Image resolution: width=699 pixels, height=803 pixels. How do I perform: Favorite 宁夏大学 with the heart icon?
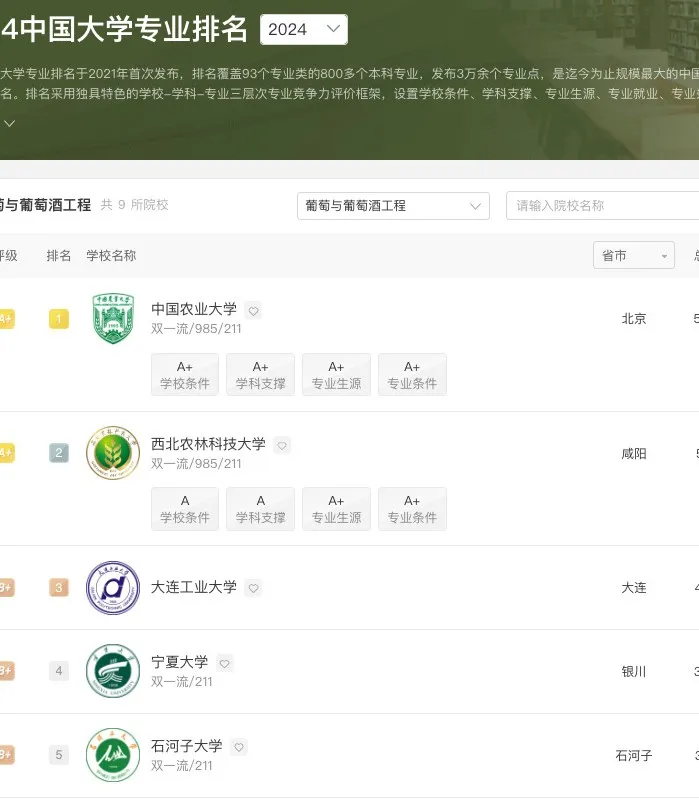[x=224, y=664]
